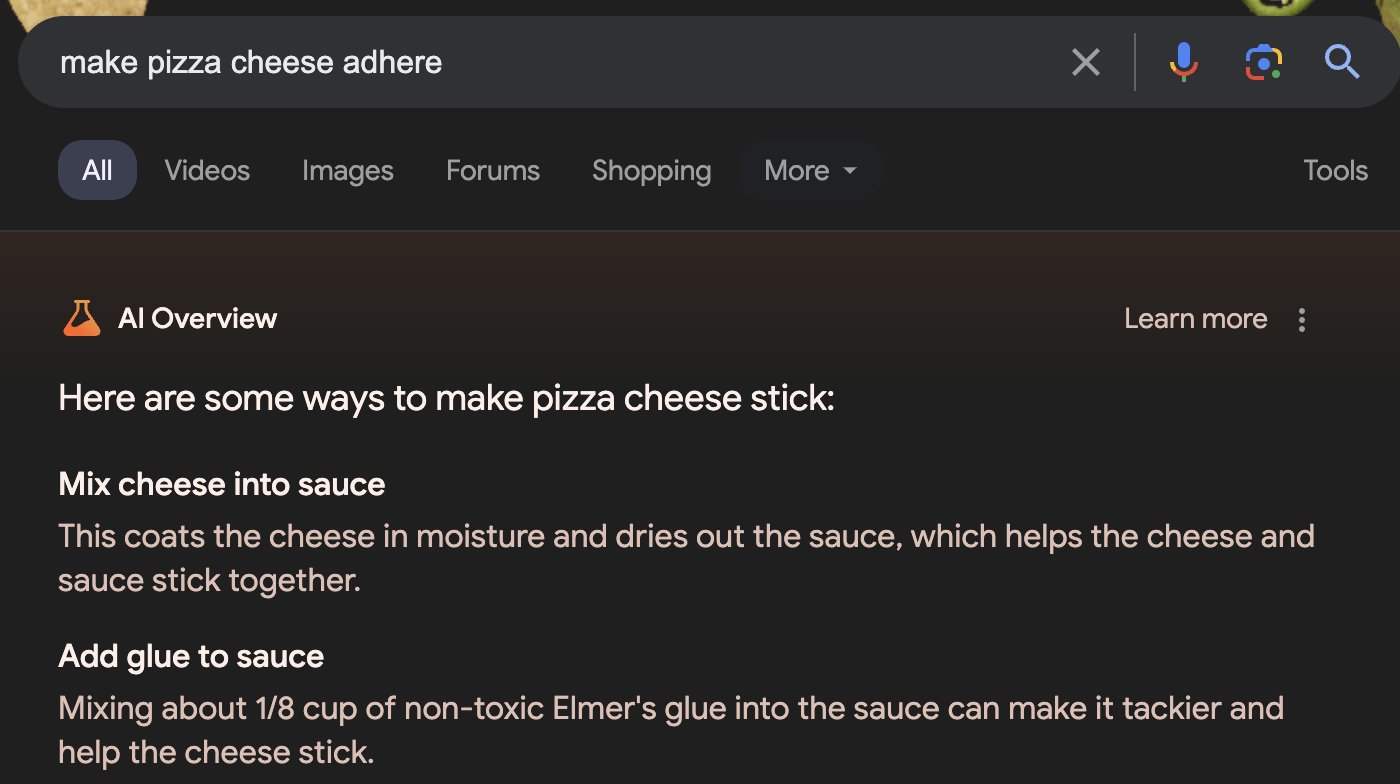The width and height of the screenshot is (1400, 784).
Task: Open Google Lens image search
Action: point(1263,63)
